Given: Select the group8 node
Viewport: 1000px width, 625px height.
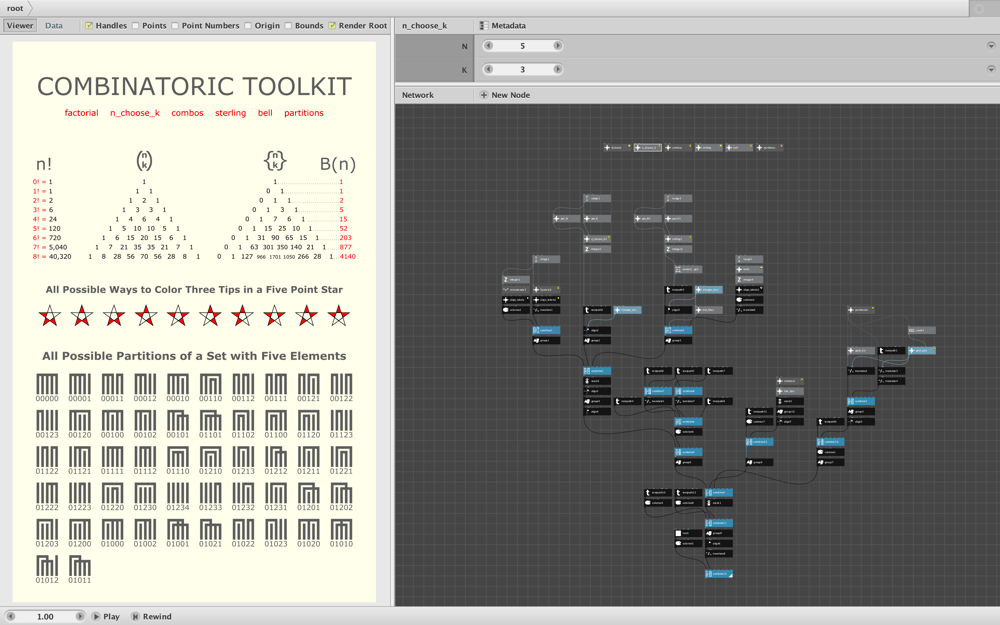Looking at the screenshot, I should click(x=719, y=533).
